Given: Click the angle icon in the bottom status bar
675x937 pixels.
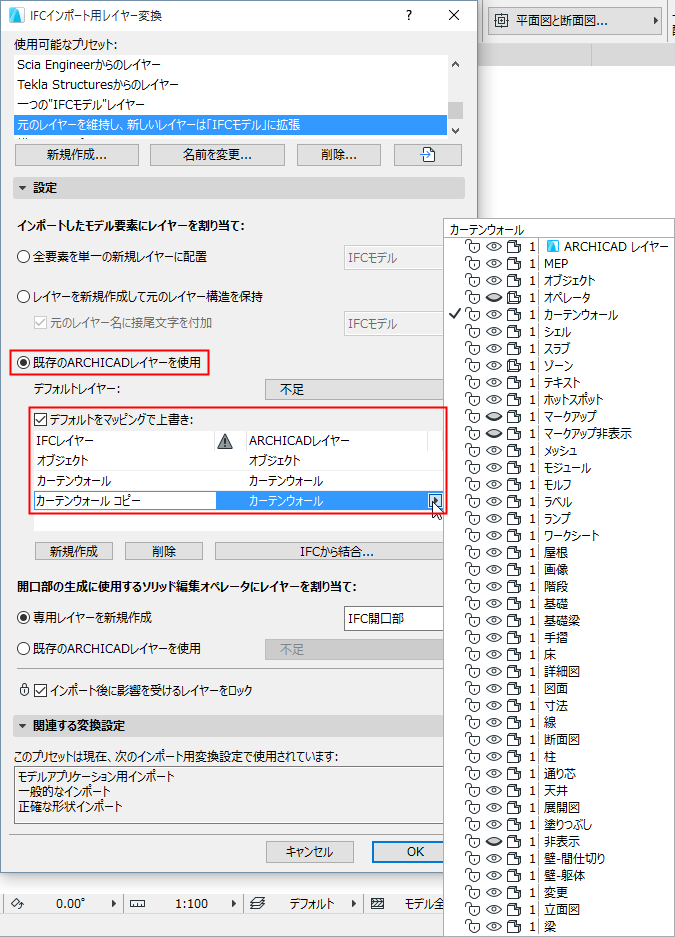Looking at the screenshot, I should tap(17, 904).
